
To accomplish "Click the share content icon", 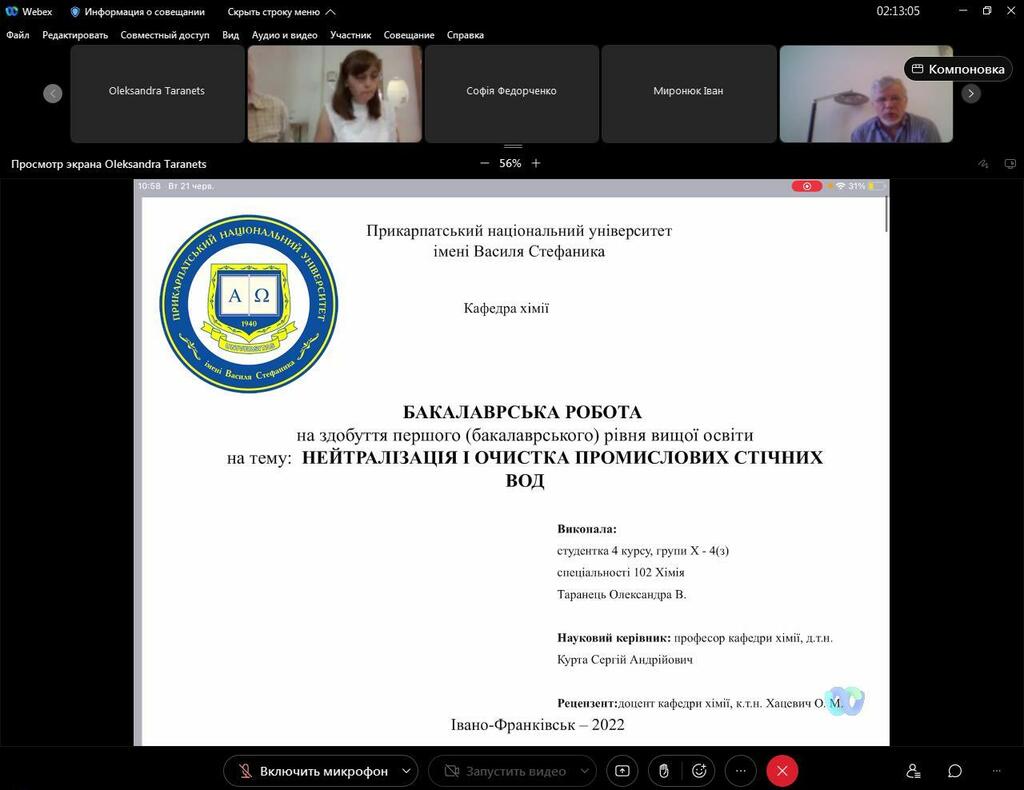I will click(x=622, y=771).
